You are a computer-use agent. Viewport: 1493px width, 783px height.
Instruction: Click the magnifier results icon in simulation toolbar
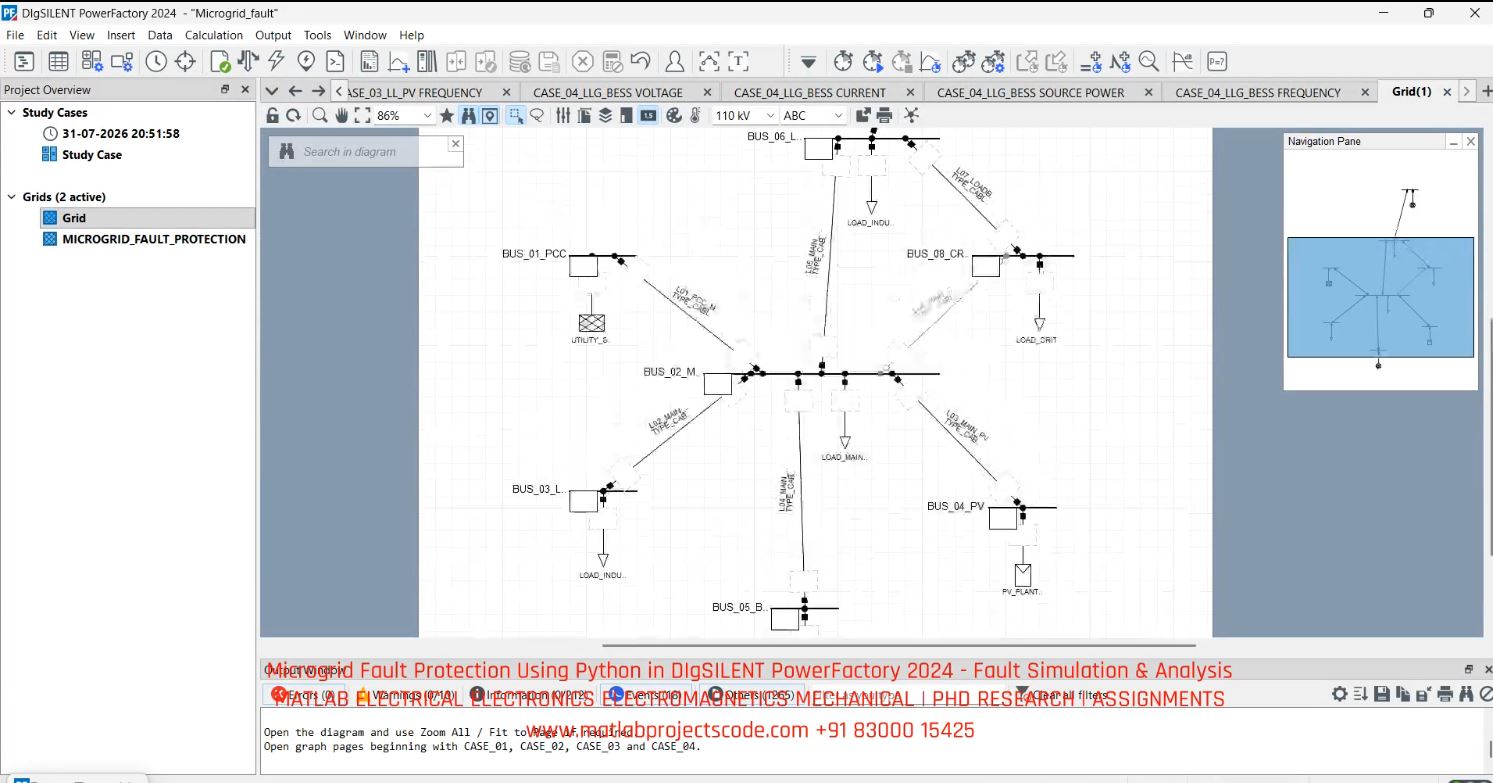coord(1148,61)
